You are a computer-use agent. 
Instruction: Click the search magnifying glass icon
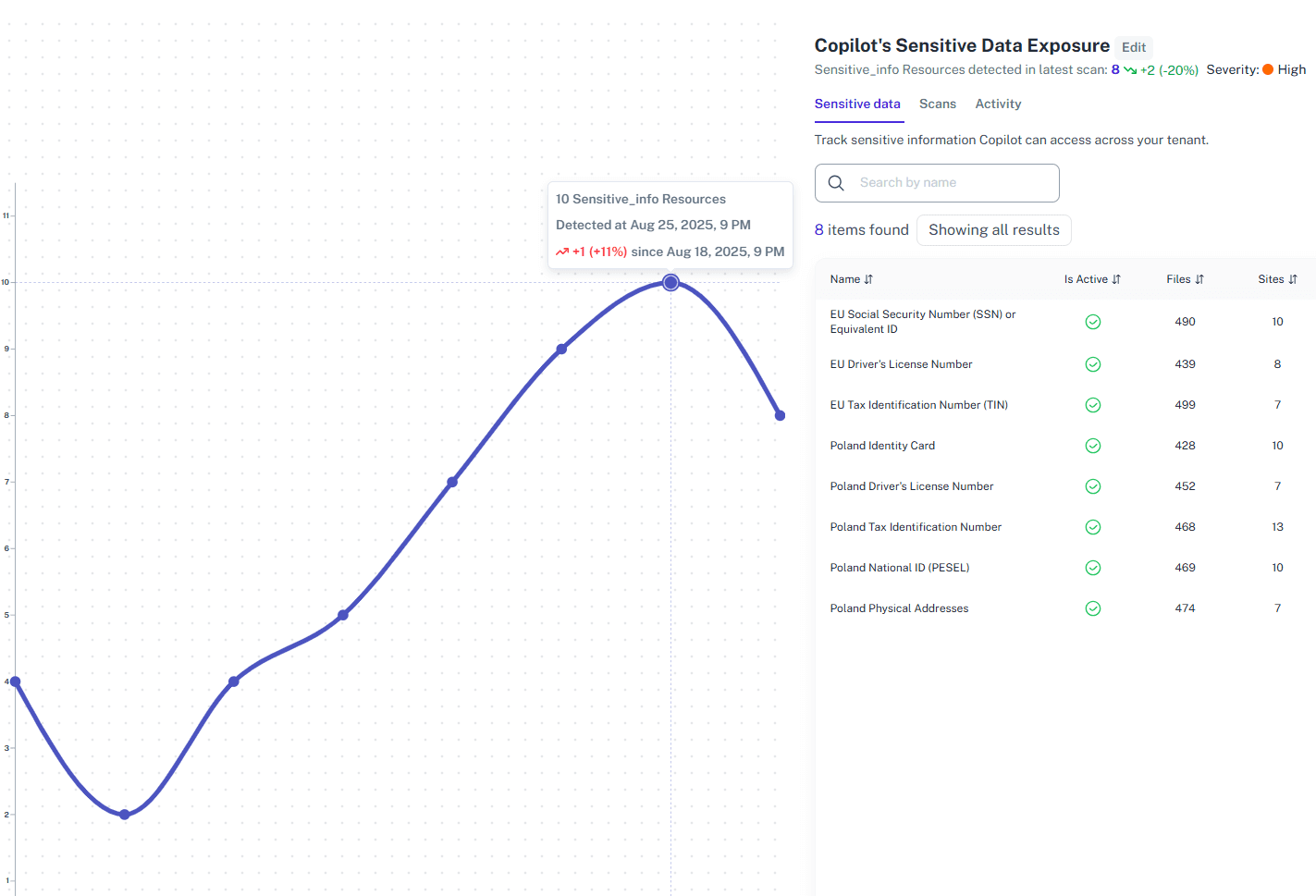(x=836, y=182)
